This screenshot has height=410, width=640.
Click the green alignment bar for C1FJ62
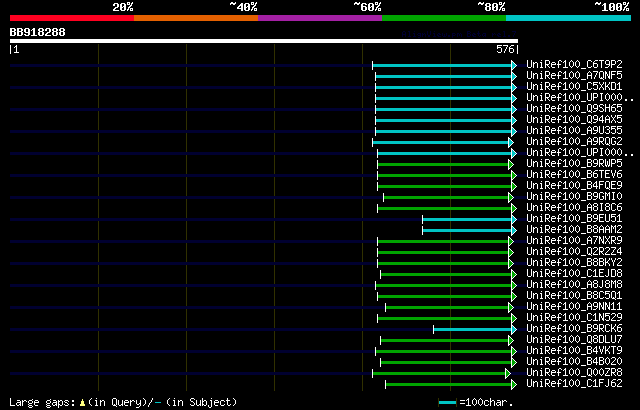point(449,385)
